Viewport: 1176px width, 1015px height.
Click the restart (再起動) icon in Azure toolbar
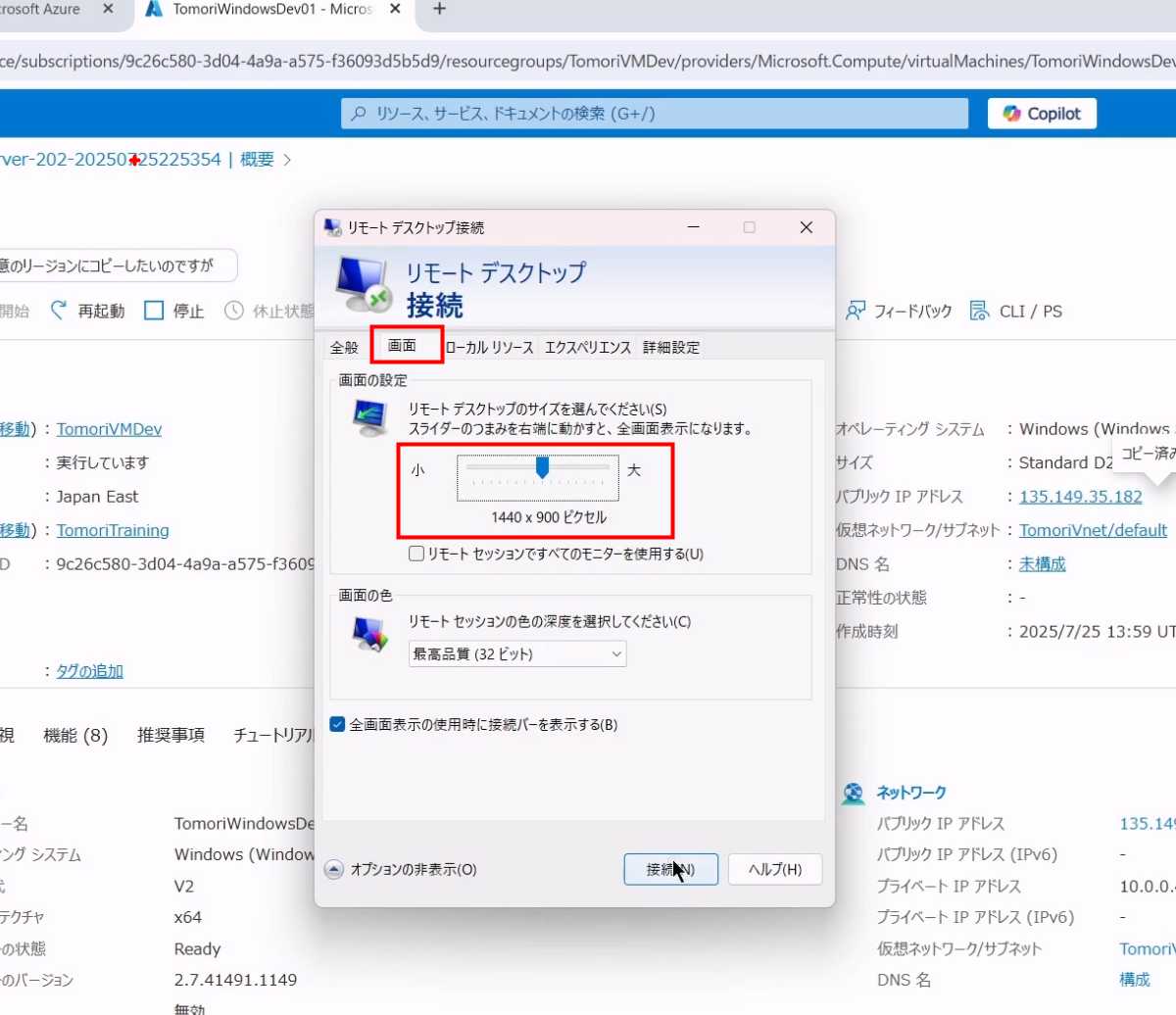[x=60, y=311]
